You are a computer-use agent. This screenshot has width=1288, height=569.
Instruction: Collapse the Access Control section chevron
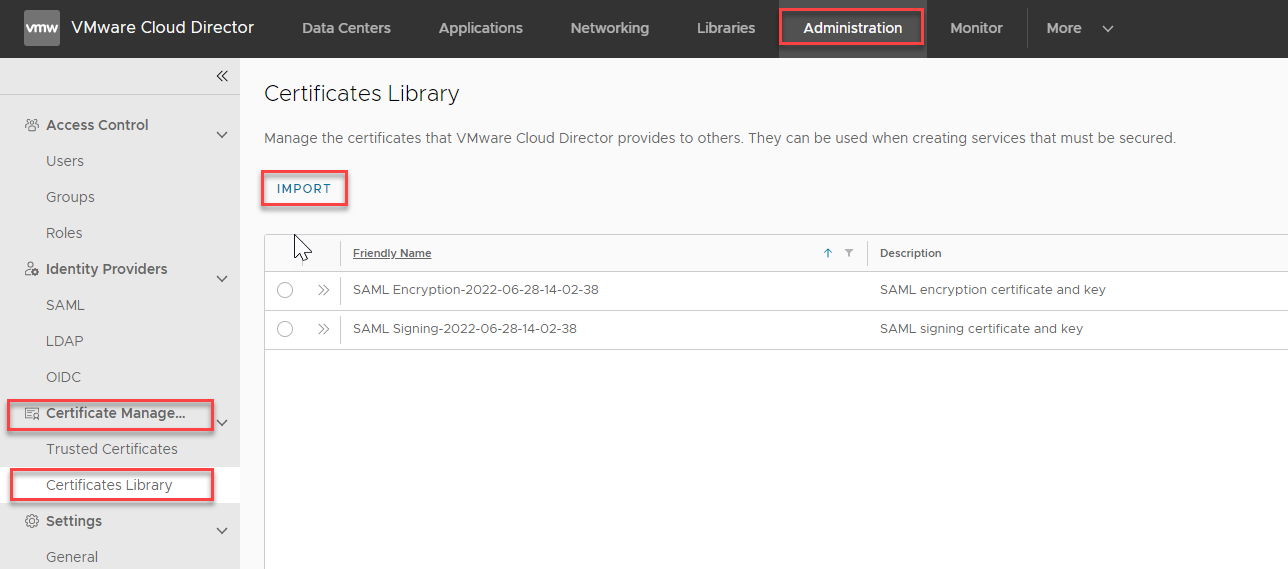point(222,135)
